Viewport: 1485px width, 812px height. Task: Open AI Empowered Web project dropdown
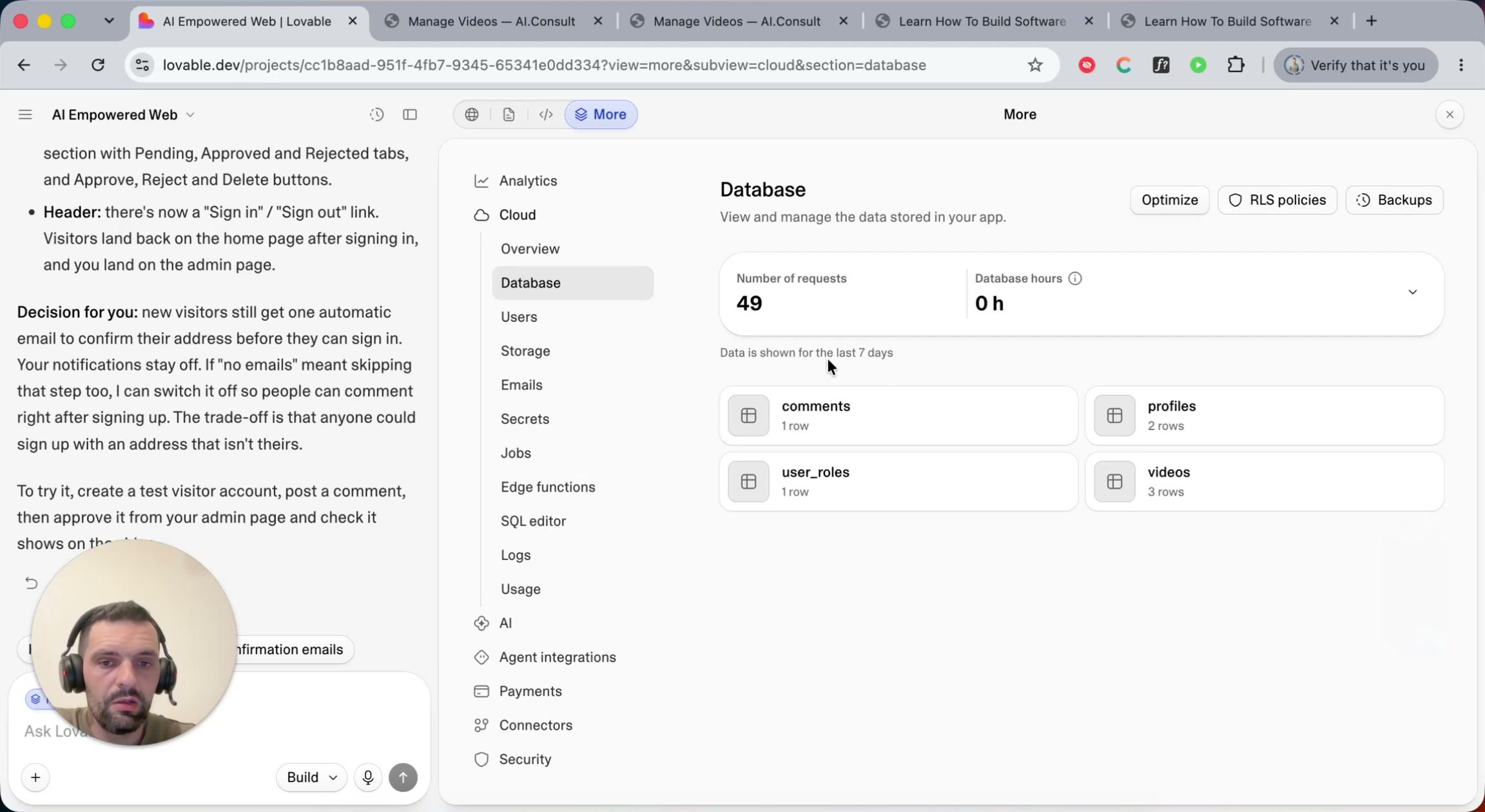(x=123, y=115)
